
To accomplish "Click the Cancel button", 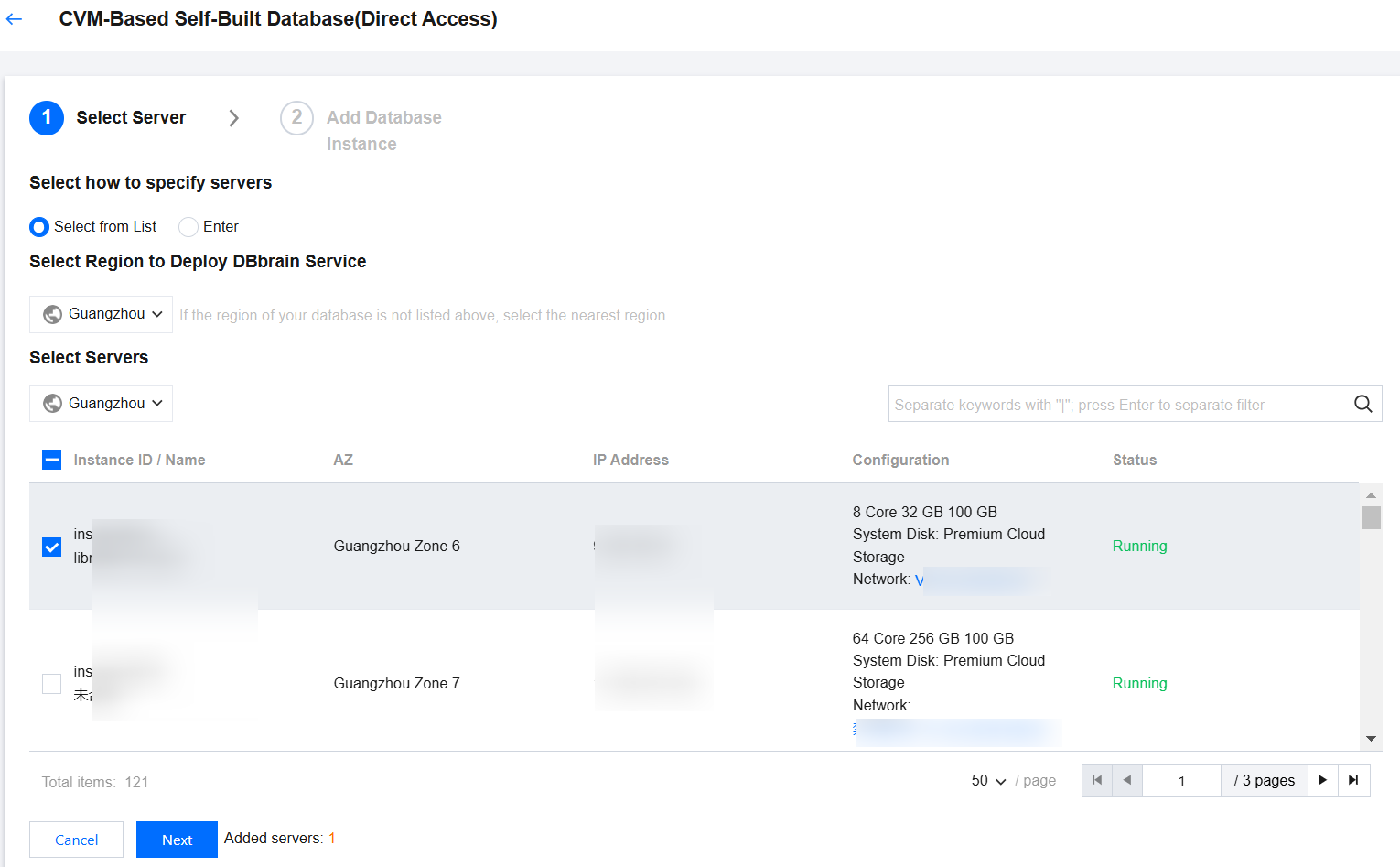I will coord(77,840).
